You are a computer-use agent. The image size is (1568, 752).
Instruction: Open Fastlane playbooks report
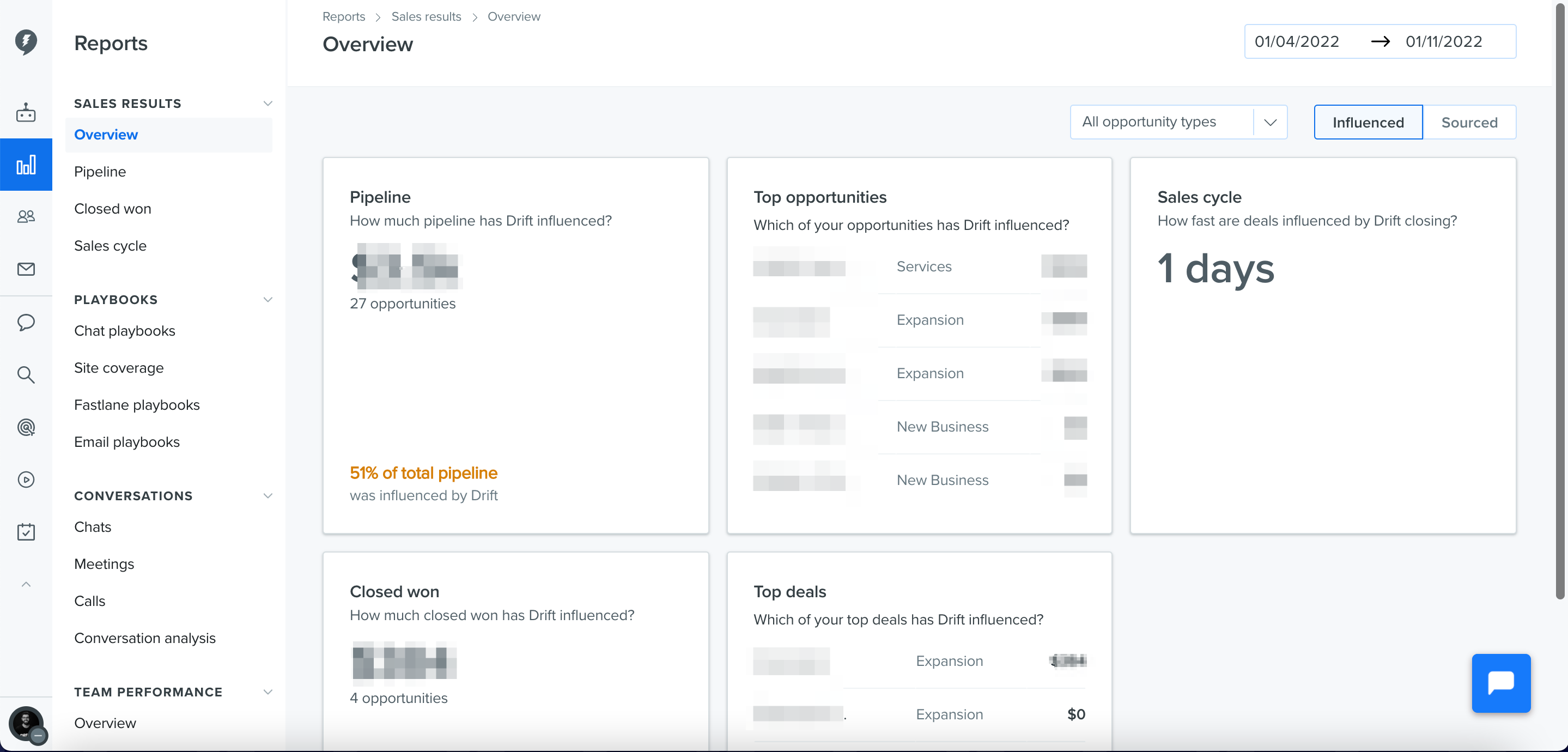(x=137, y=405)
